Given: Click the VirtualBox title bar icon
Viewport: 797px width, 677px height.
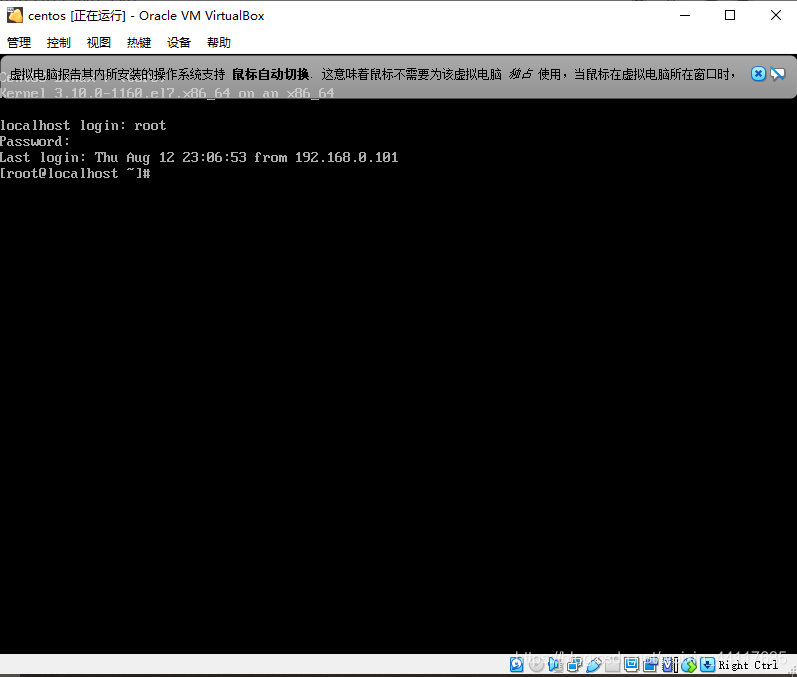Looking at the screenshot, I should pos(15,15).
